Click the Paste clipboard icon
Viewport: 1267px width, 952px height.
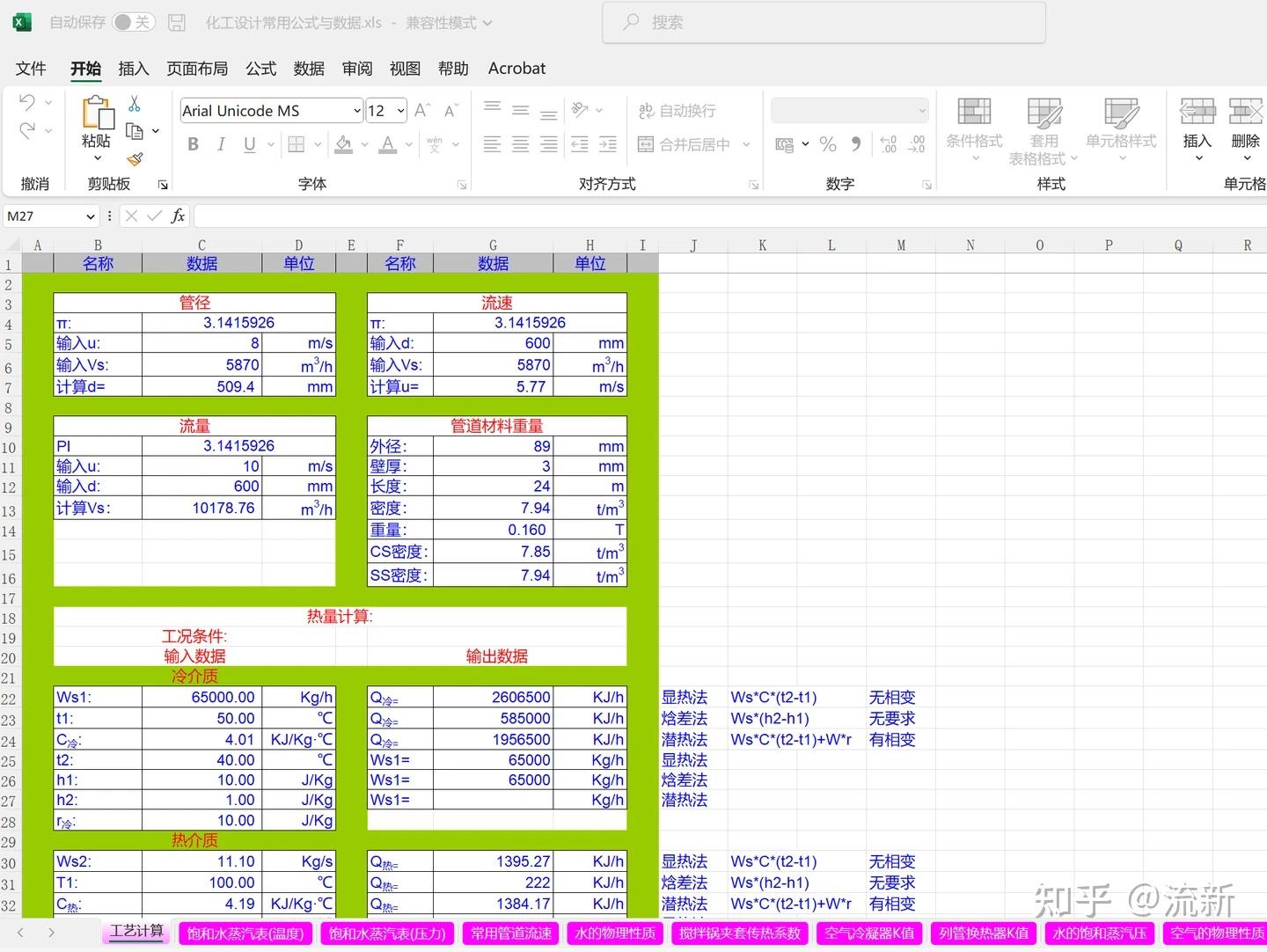click(x=97, y=113)
